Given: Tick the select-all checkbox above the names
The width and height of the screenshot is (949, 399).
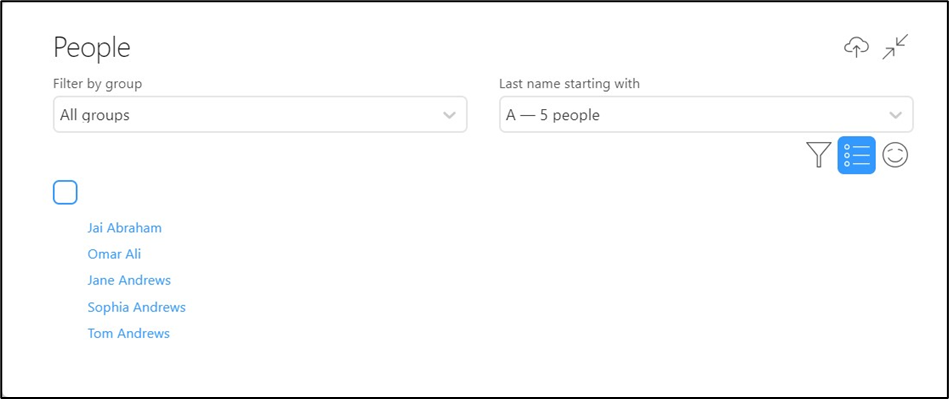Looking at the screenshot, I should 65,193.
